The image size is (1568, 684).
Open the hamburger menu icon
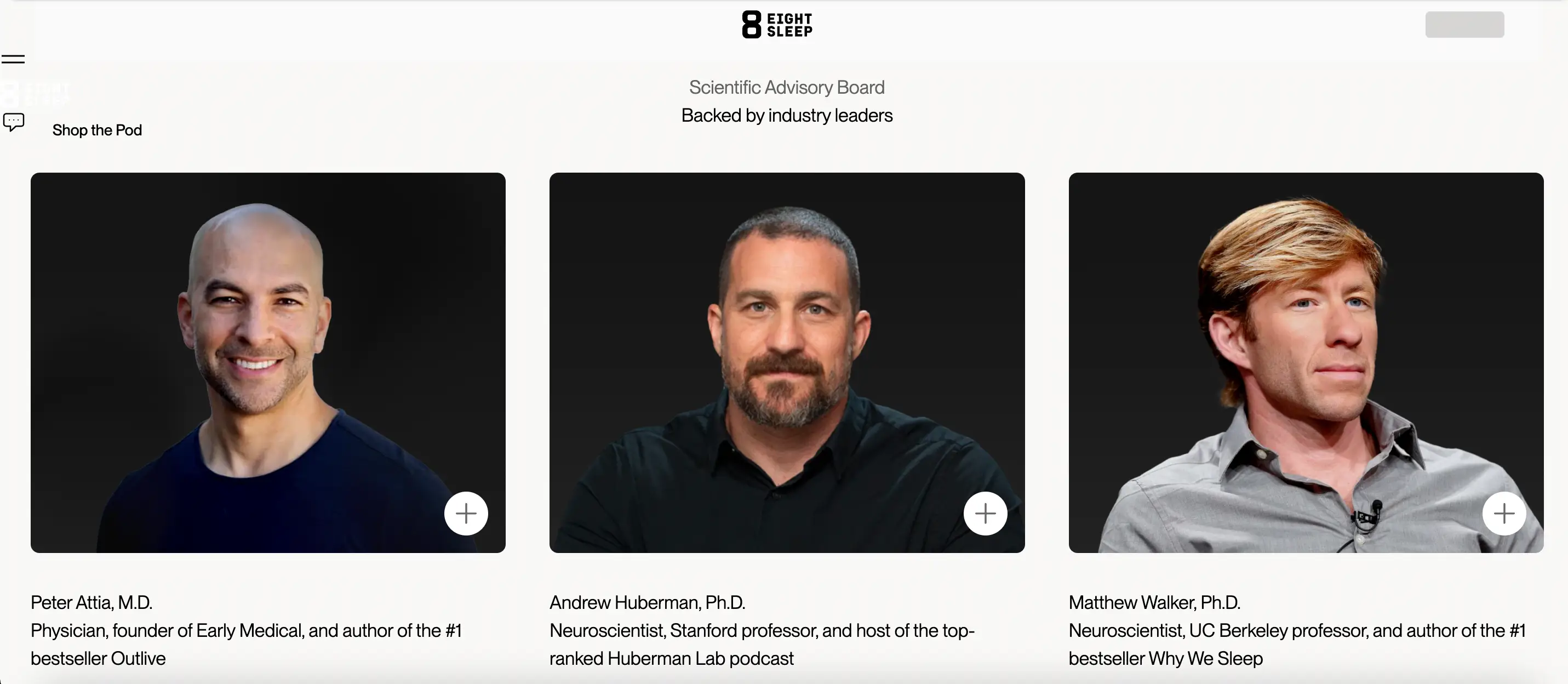tap(13, 59)
